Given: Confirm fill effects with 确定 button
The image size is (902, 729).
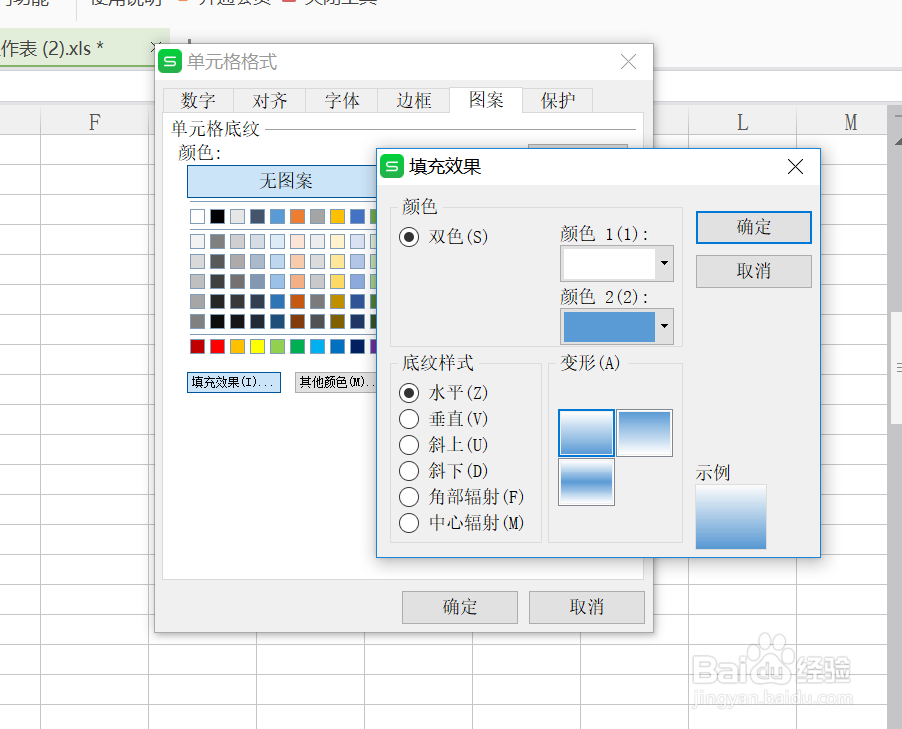Looking at the screenshot, I should click(x=753, y=227).
